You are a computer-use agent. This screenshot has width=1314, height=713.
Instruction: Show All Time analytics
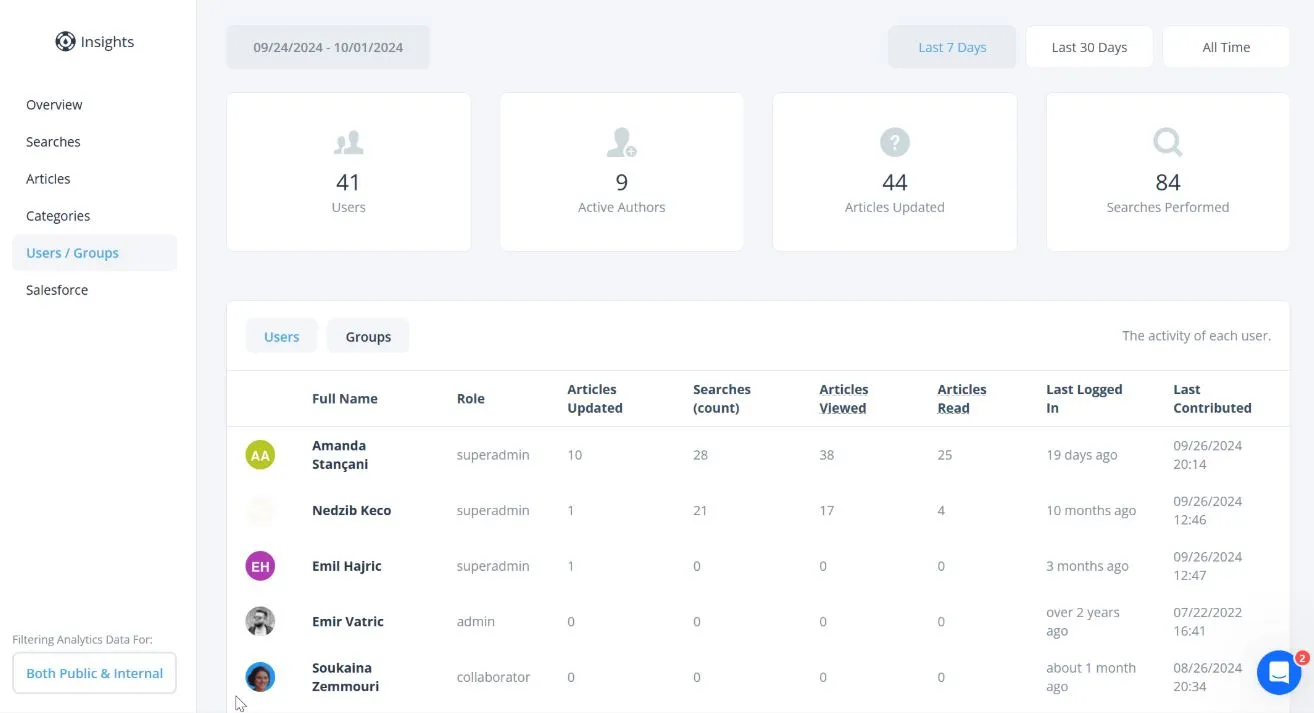coord(1226,47)
